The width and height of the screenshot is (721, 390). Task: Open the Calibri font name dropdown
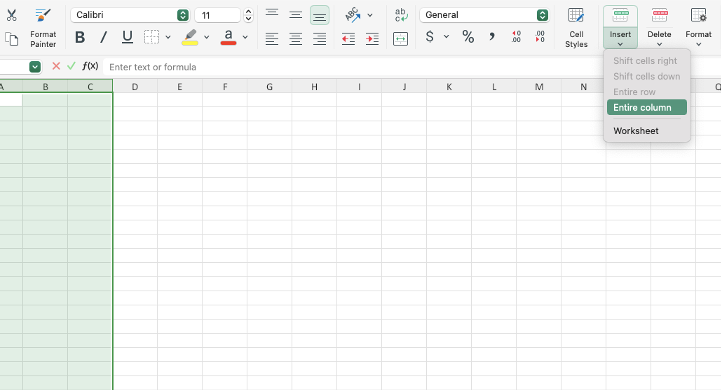(183, 15)
